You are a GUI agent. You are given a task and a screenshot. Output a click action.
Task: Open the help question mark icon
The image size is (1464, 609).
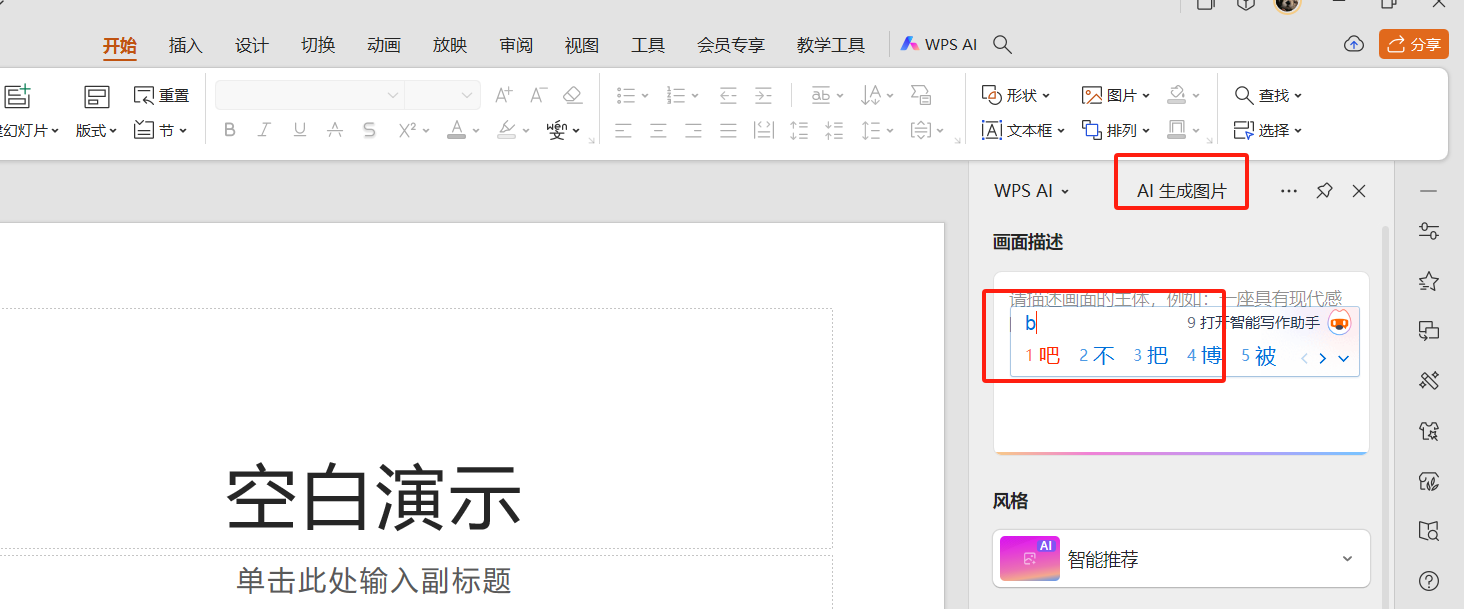1429,580
